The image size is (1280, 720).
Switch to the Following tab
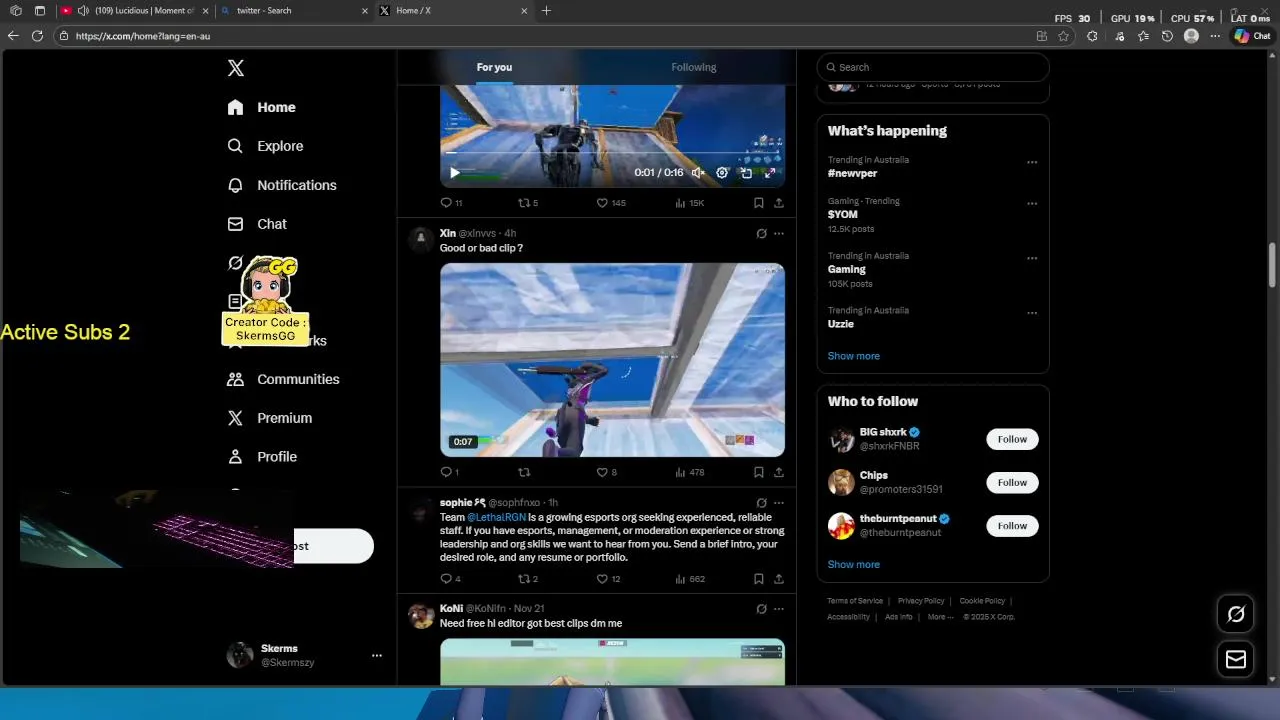pos(694,67)
